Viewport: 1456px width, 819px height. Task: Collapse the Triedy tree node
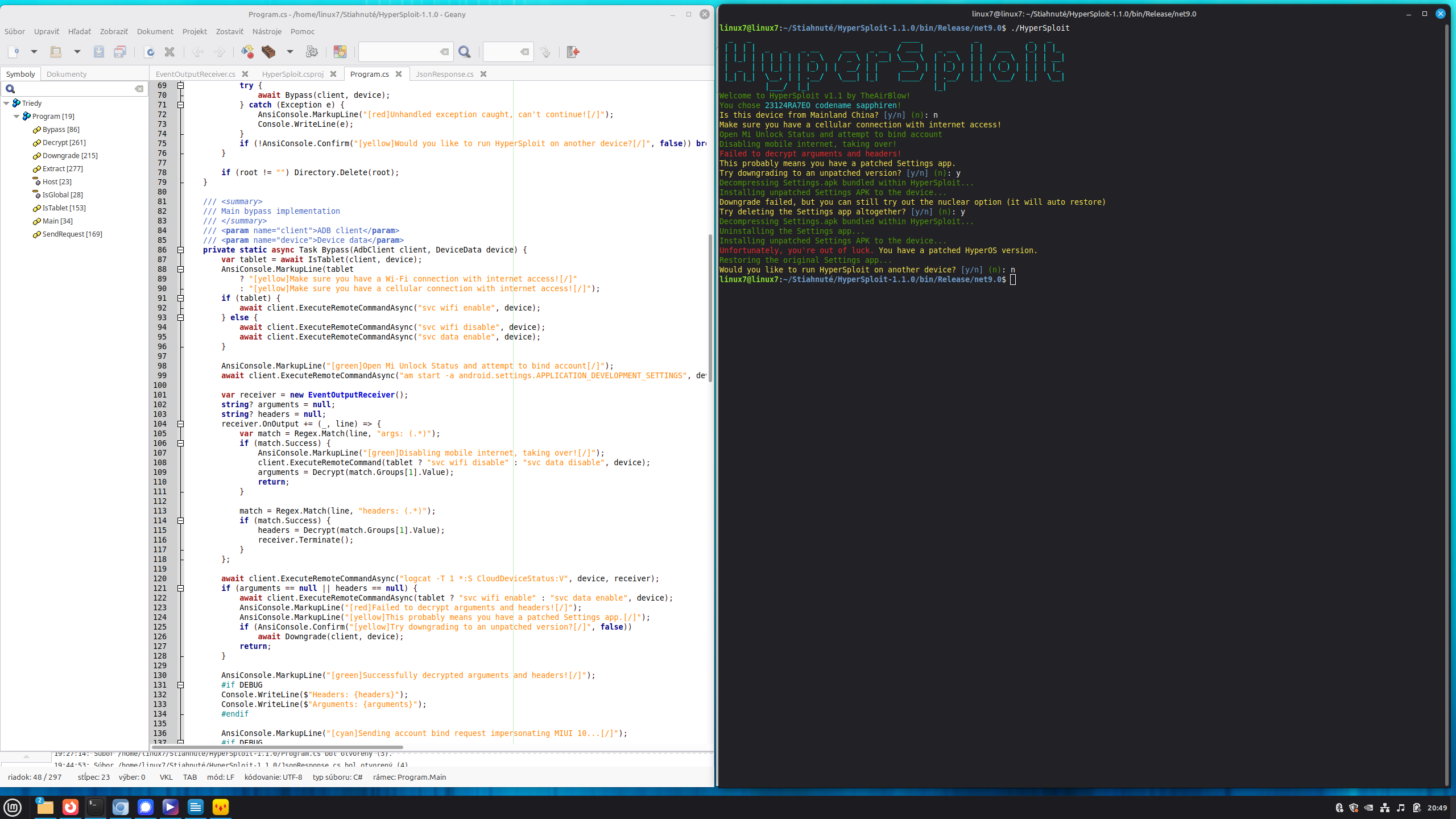[6, 103]
